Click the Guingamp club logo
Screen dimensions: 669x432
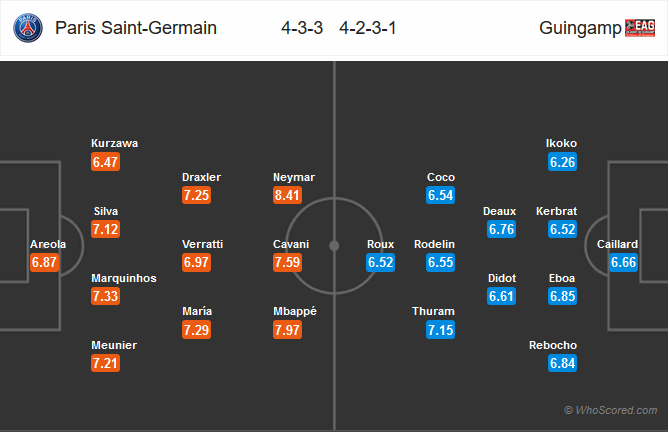tap(641, 28)
